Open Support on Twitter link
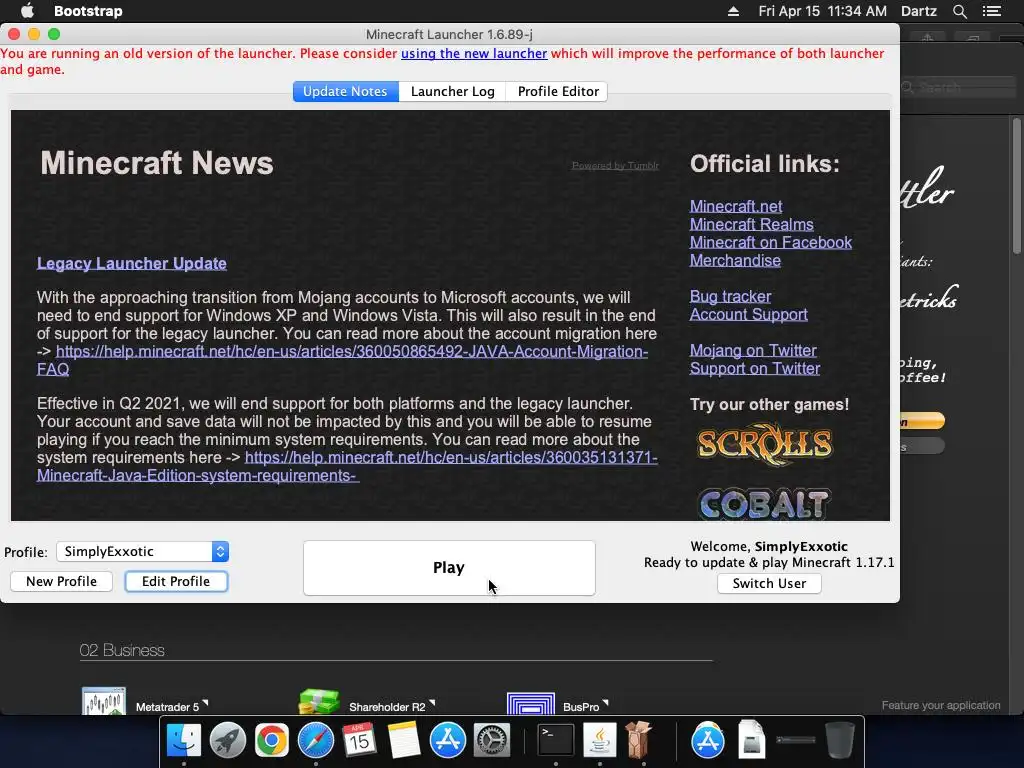The image size is (1024, 768). coord(755,368)
